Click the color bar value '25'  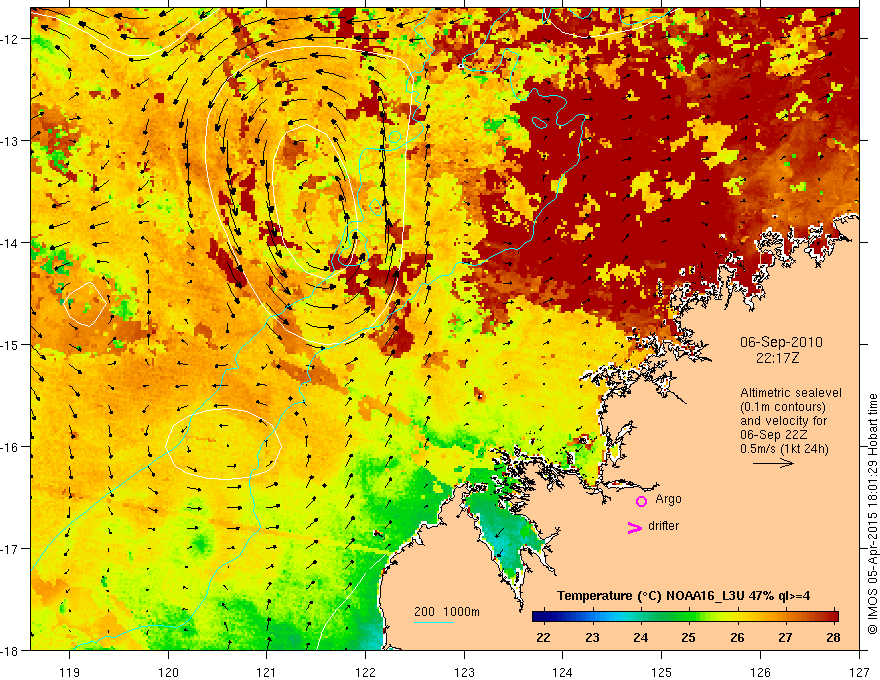pyautogui.click(x=689, y=637)
